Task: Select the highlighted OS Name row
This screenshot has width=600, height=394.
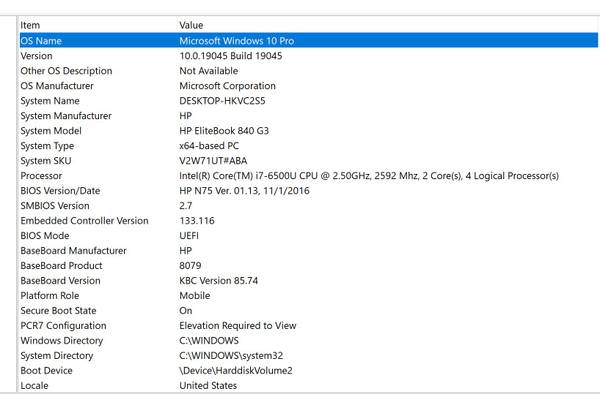Action: click(x=308, y=41)
